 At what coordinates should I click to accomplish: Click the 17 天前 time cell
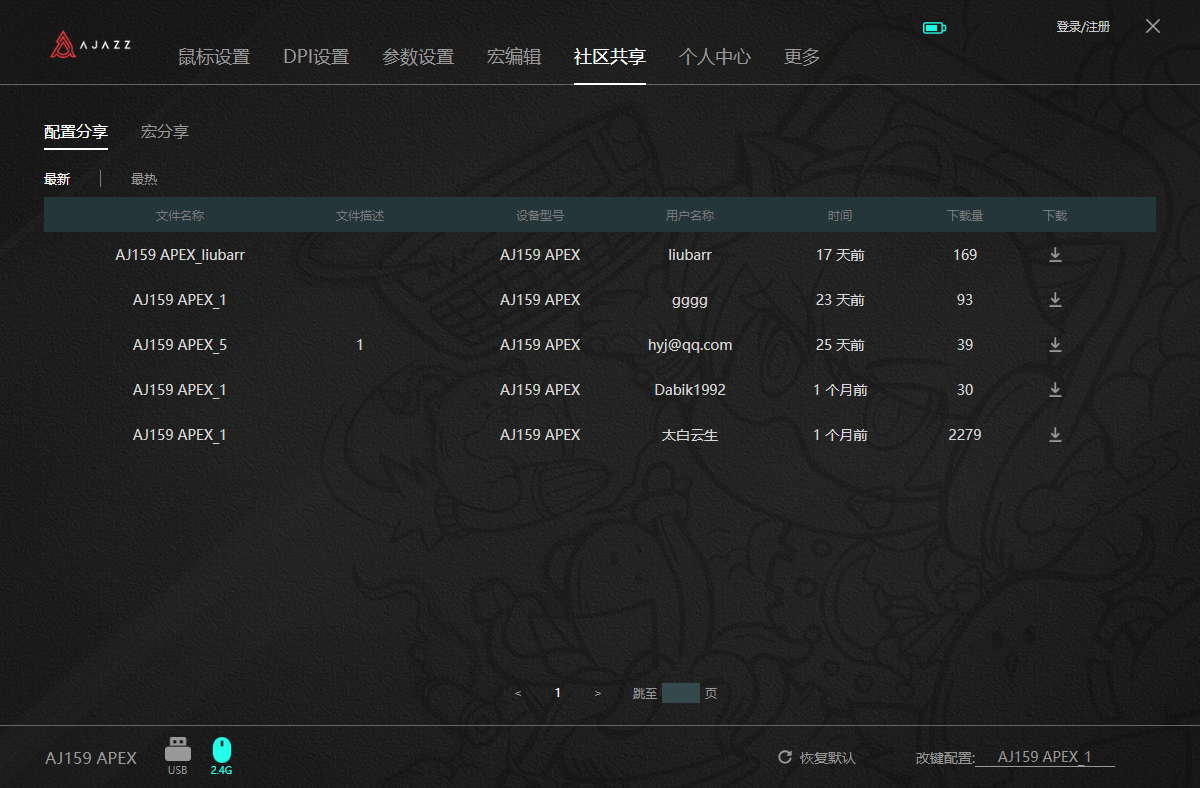pos(840,255)
